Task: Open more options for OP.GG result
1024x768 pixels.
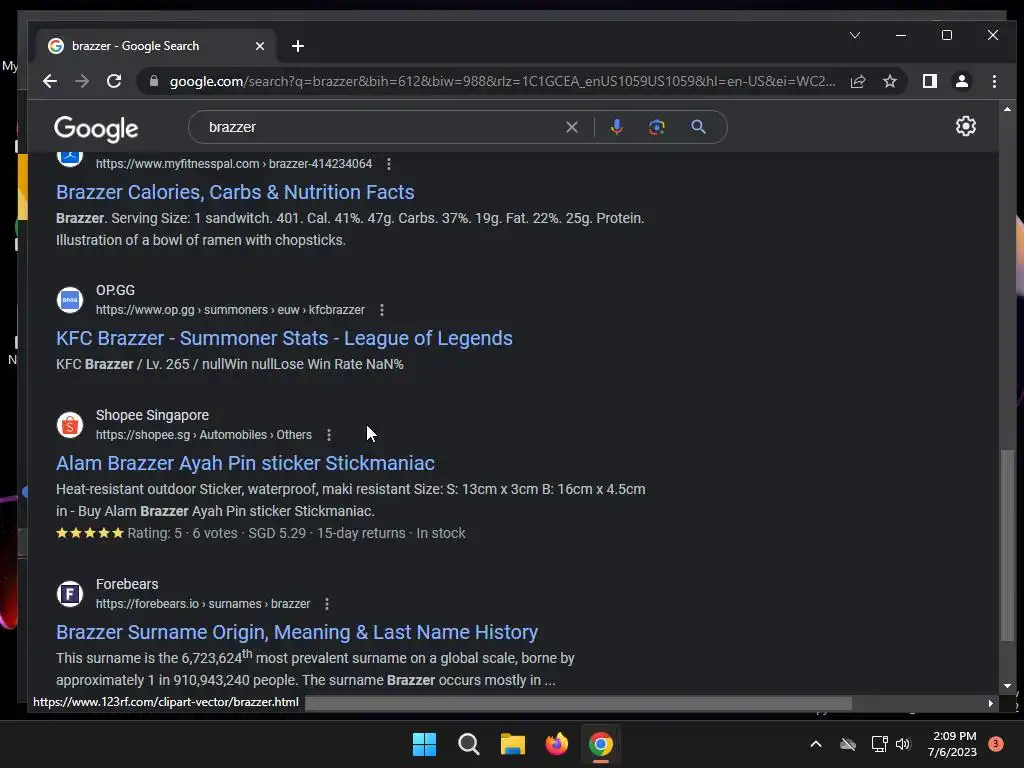Action: click(382, 310)
